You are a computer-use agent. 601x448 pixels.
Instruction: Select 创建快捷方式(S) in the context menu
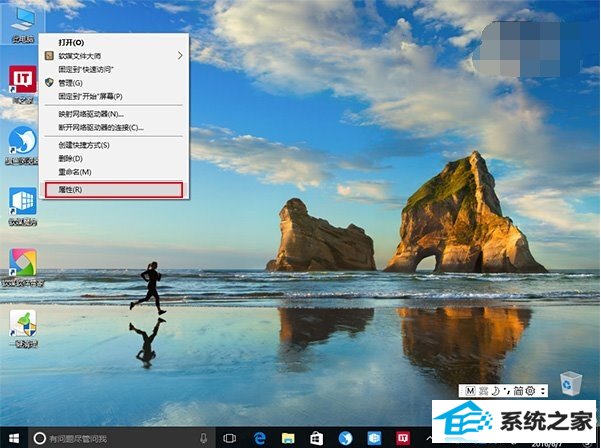tap(114, 145)
